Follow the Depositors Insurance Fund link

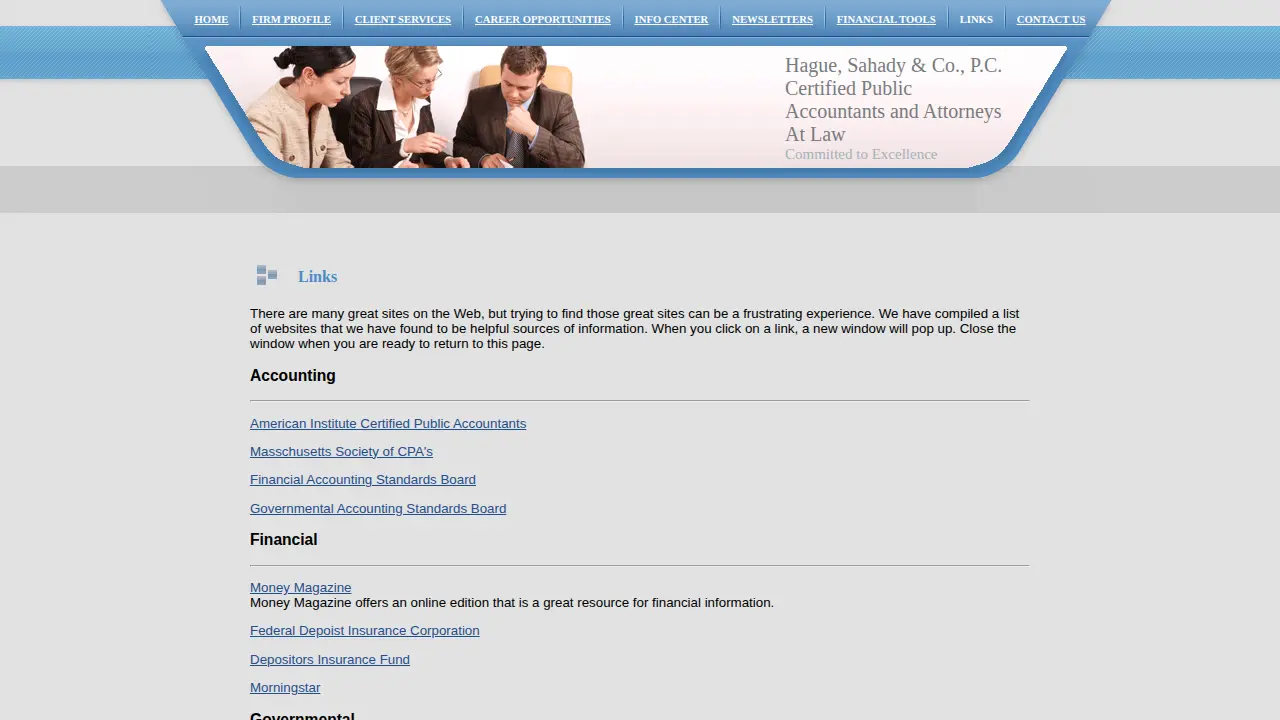[x=330, y=660]
